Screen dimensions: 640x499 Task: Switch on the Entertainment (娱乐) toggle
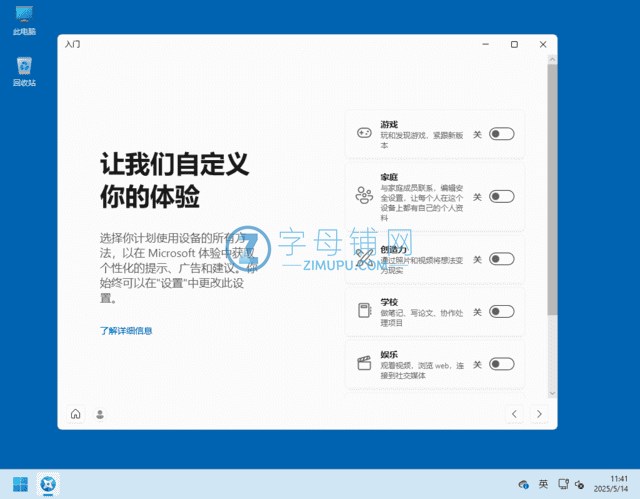point(501,364)
